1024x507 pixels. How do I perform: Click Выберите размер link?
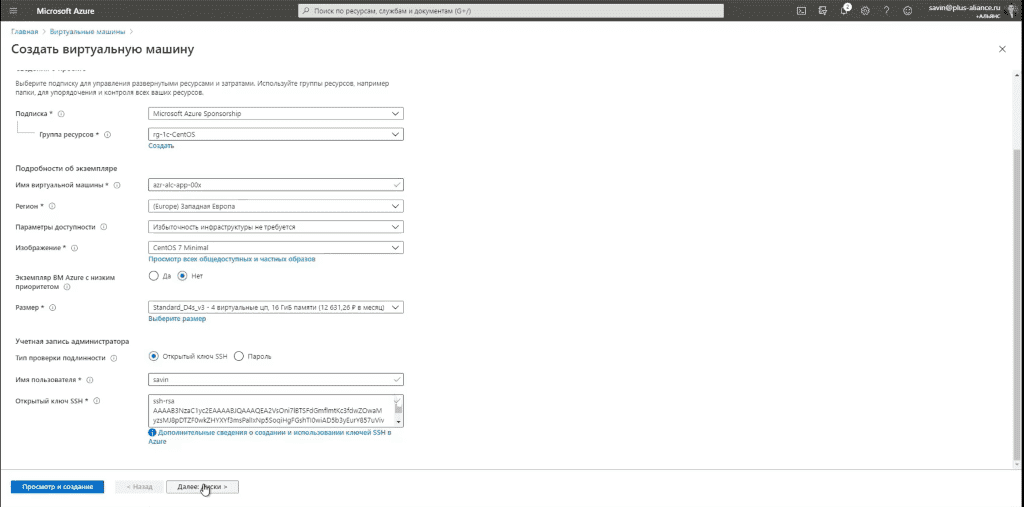177,319
